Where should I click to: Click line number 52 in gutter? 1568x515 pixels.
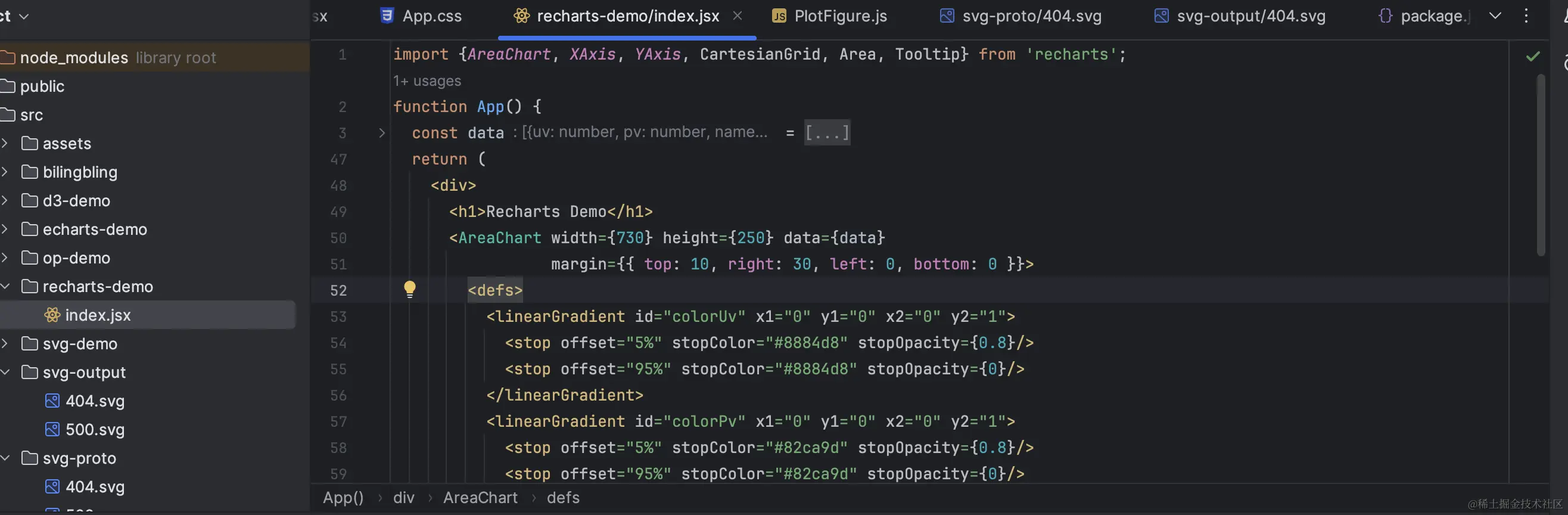click(338, 290)
